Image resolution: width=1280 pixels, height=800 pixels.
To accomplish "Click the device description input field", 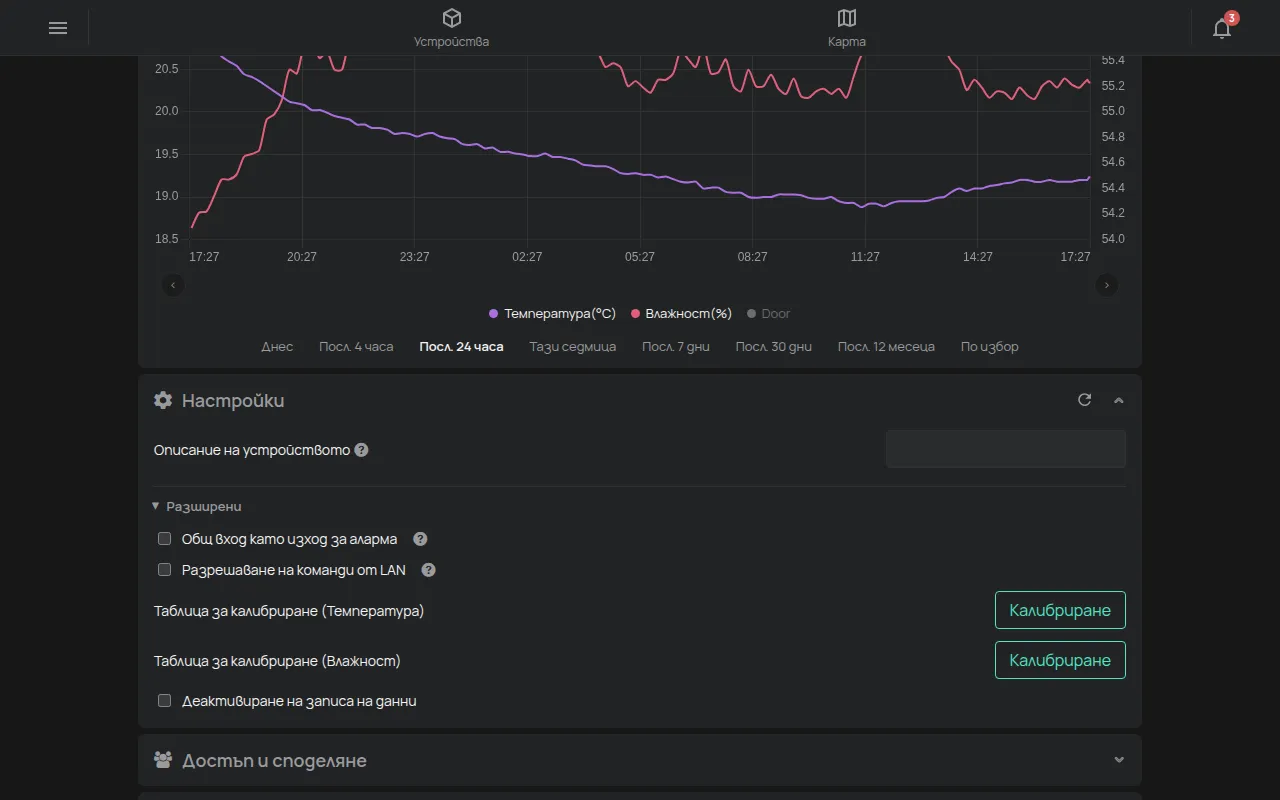I will tap(1006, 449).
